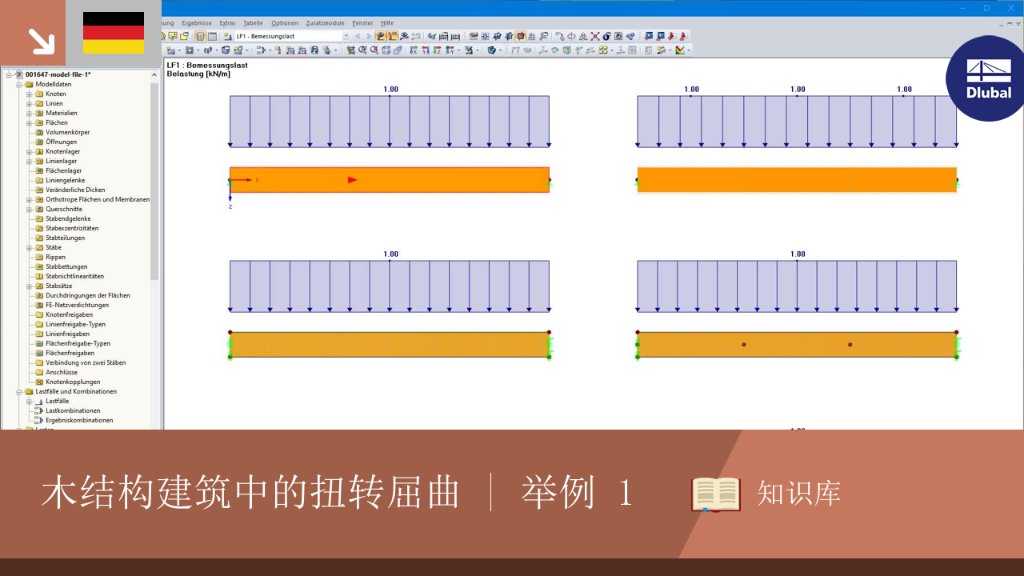Select Liniengelenke in the navigator
The image size is (1024, 576).
click(x=65, y=180)
